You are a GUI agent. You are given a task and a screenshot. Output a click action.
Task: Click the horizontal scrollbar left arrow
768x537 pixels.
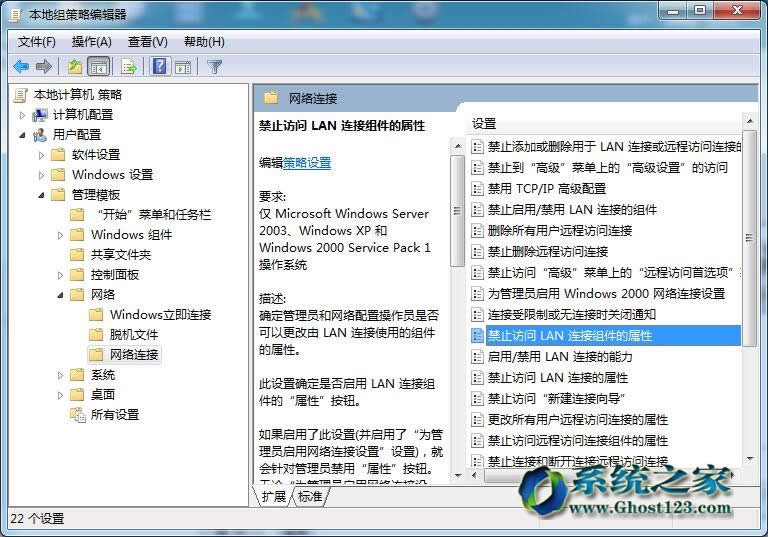(474, 475)
